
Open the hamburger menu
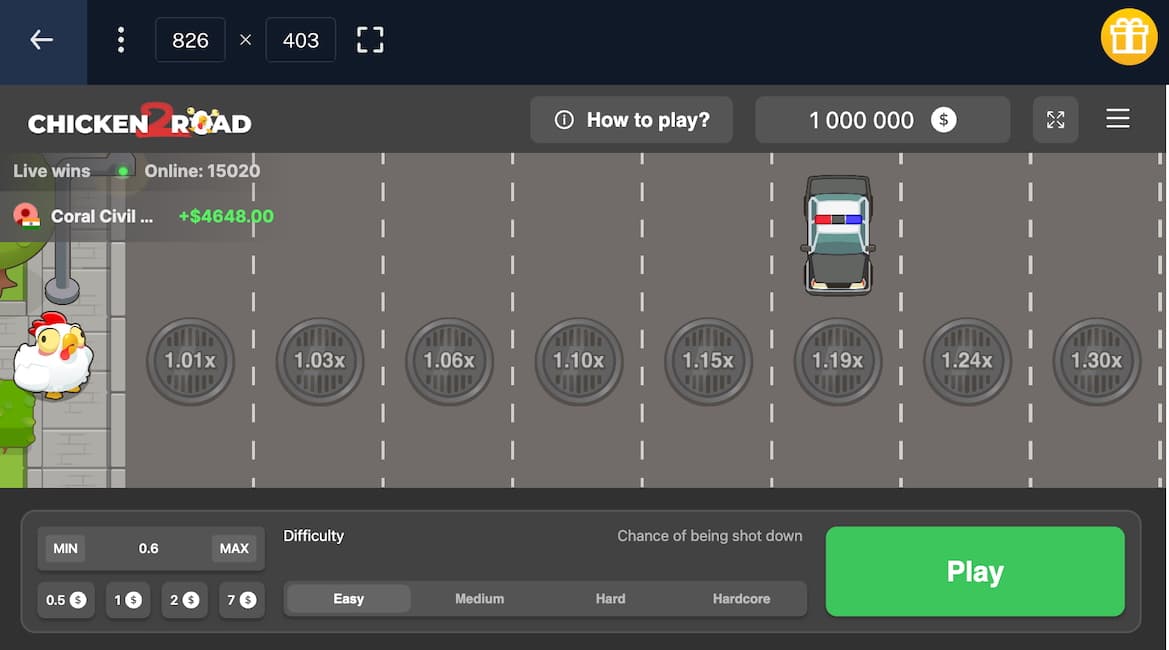coord(1117,120)
